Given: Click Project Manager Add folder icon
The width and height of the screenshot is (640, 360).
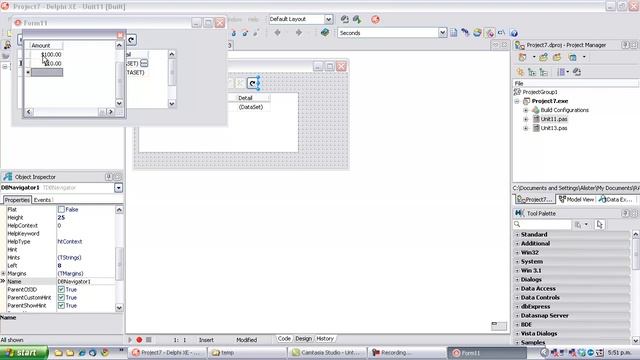Looking at the screenshot, I should tap(543, 58).
